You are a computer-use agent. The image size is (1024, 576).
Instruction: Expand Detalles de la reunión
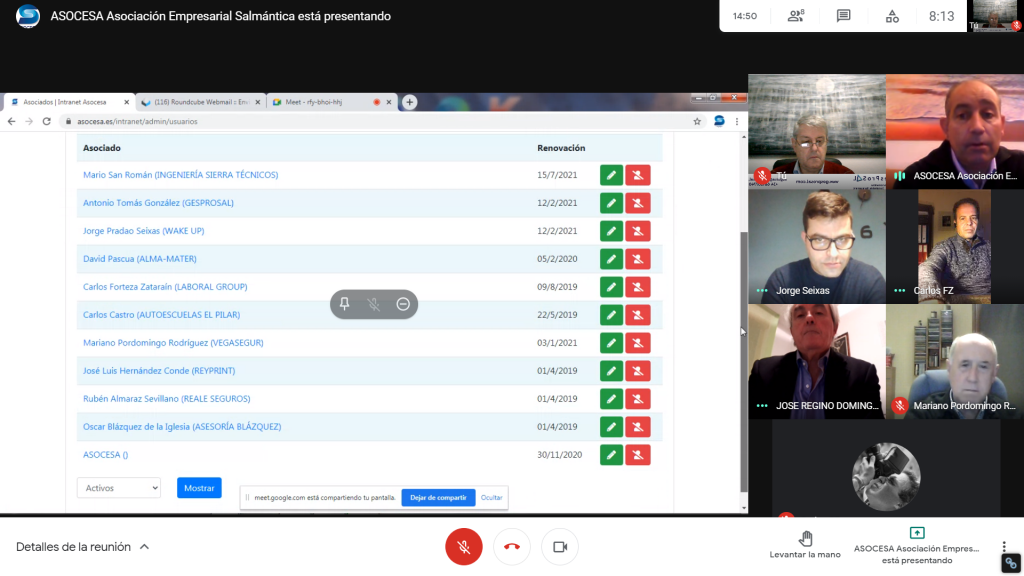82,547
